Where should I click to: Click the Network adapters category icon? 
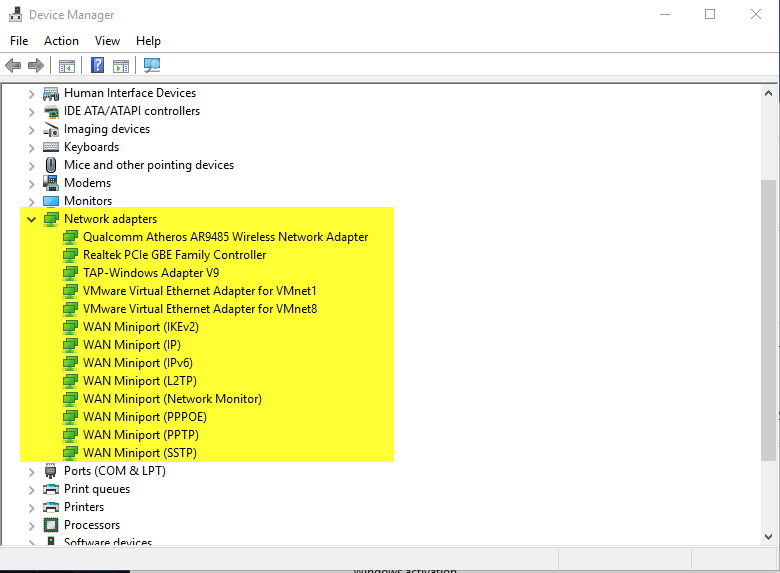pyautogui.click(x=51, y=219)
